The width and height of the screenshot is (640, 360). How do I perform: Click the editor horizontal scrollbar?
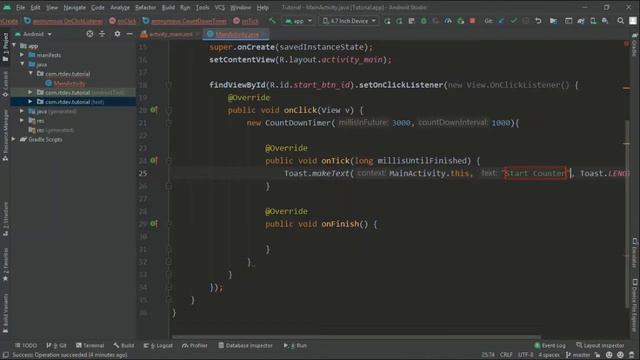356,337
